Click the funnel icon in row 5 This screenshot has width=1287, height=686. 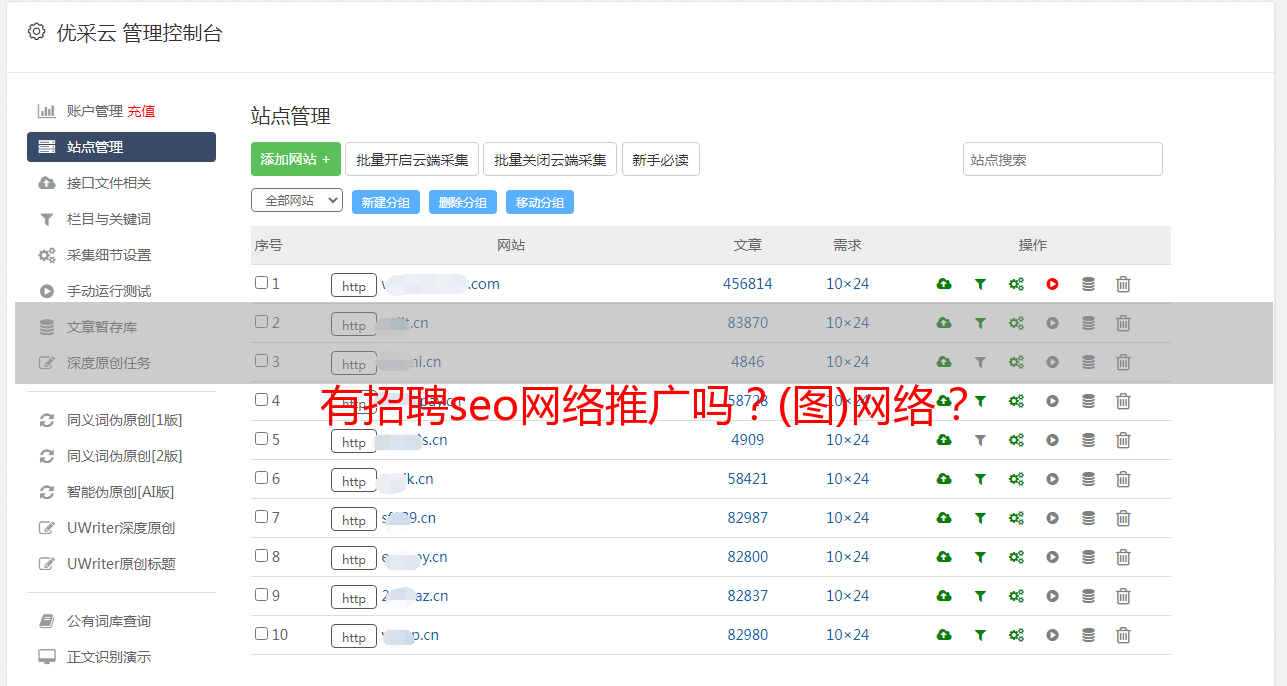980,440
